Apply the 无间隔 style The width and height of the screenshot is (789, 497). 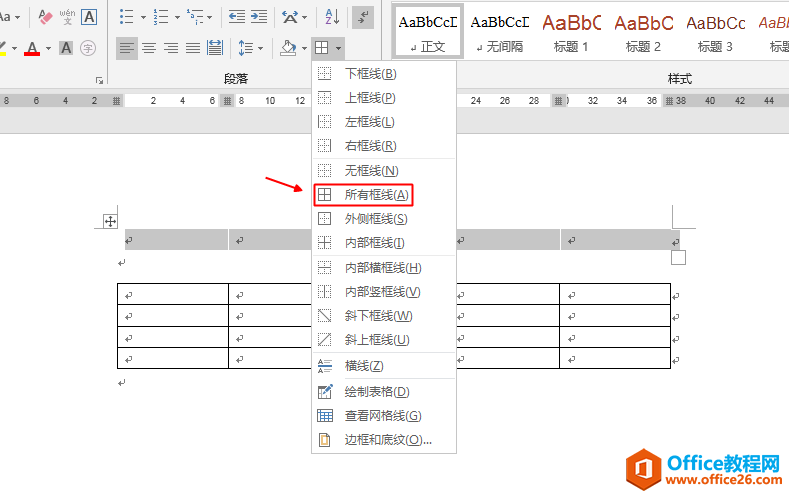click(x=500, y=32)
